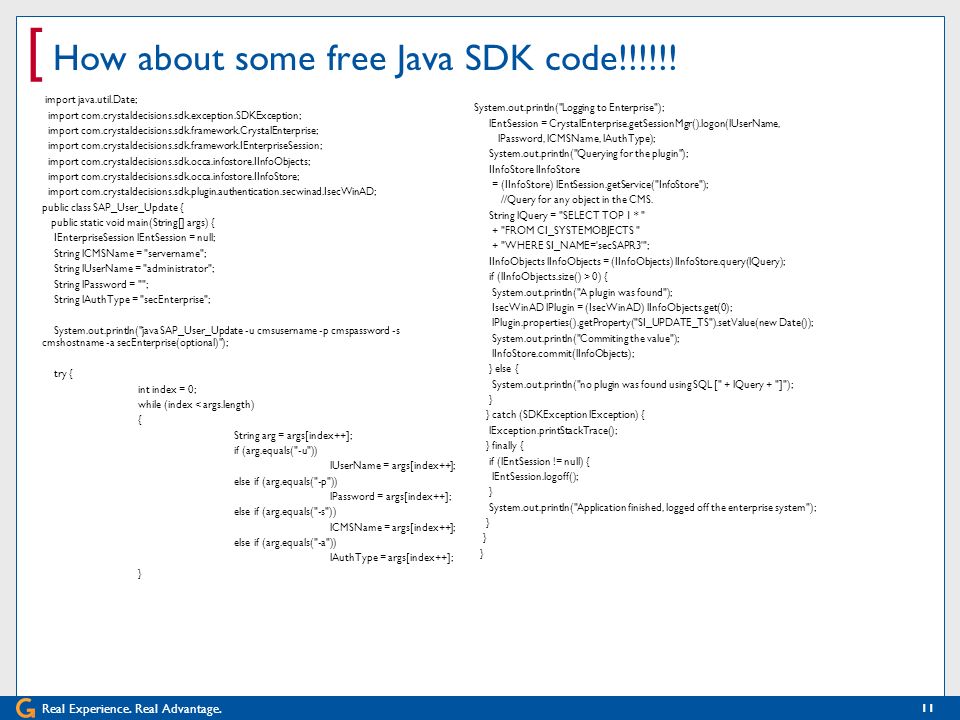Click the lInfoStore.query(lQuery) line

click(637, 261)
